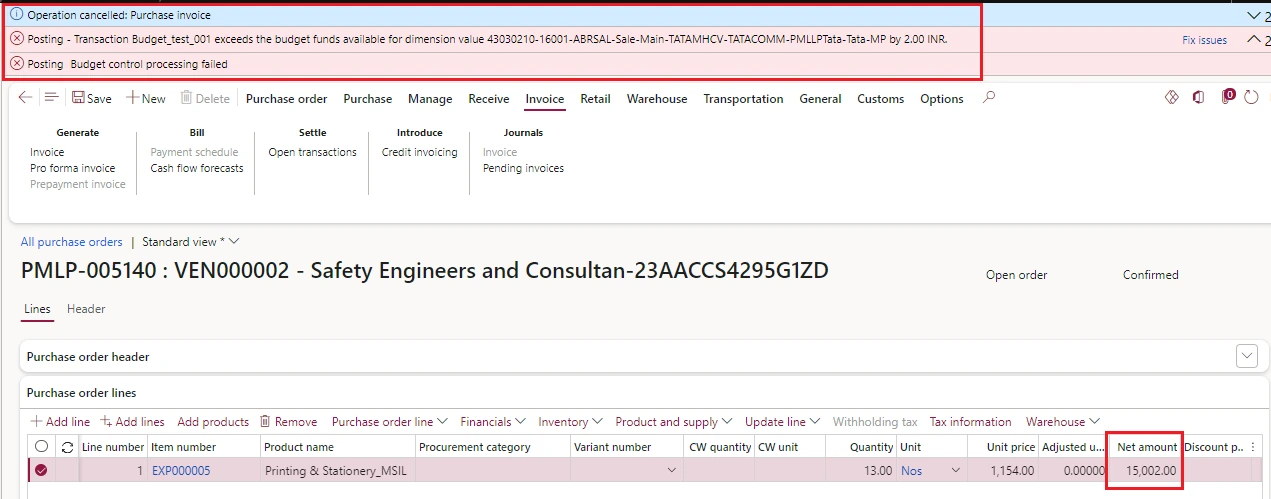Open the Warehouse ribbon tab
Screen dimensions: 1271x499
tap(657, 99)
